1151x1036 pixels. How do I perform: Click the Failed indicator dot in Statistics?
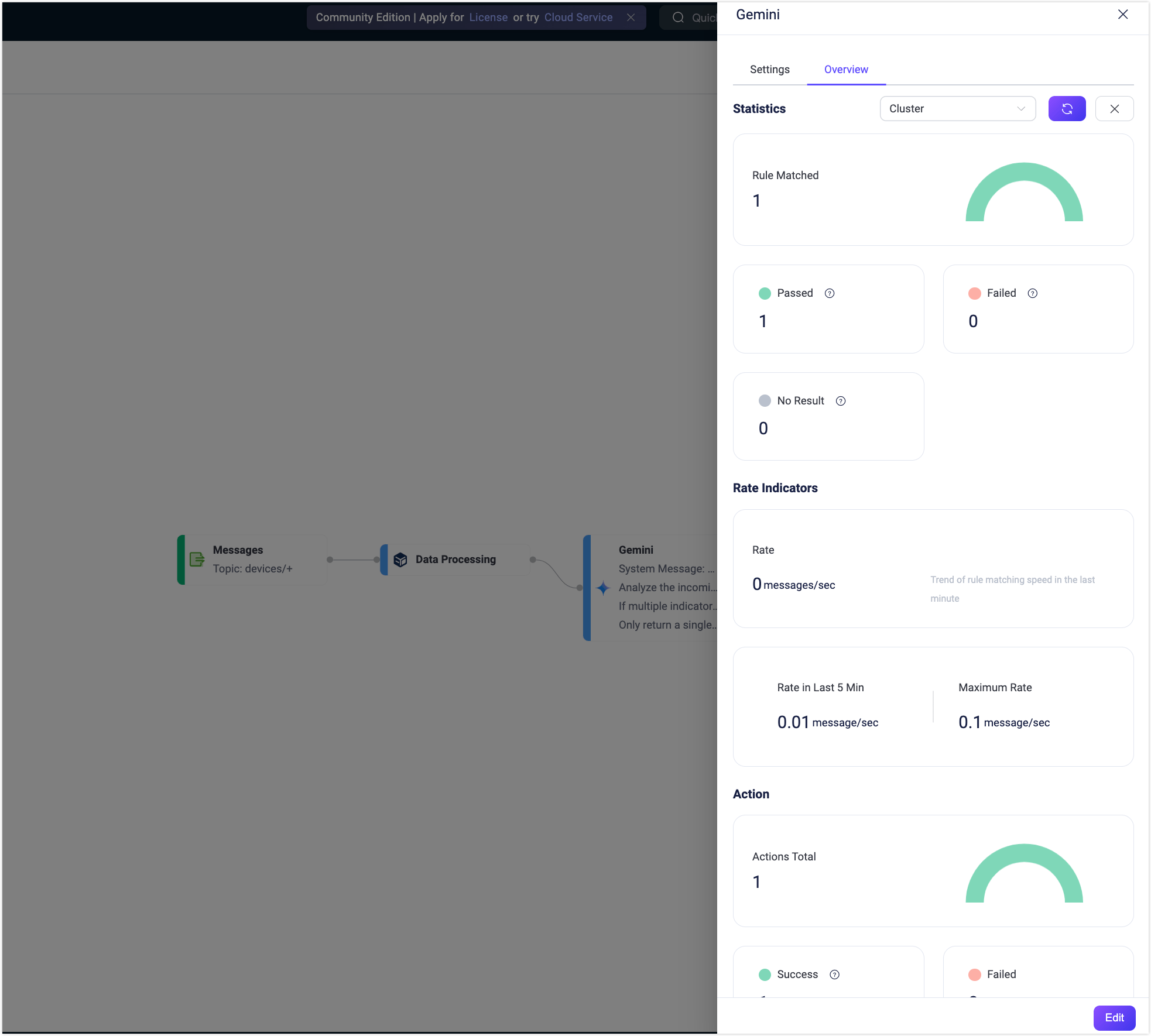tap(975, 293)
